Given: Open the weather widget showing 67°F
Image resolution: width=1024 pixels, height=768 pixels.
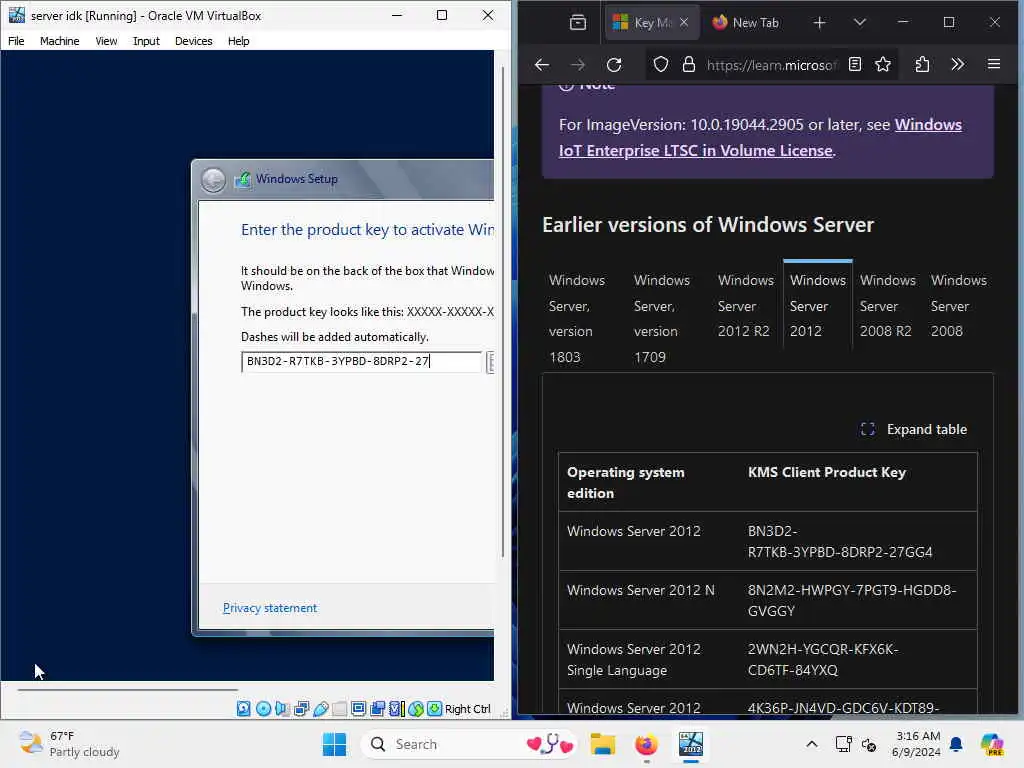Looking at the screenshot, I should point(69,744).
